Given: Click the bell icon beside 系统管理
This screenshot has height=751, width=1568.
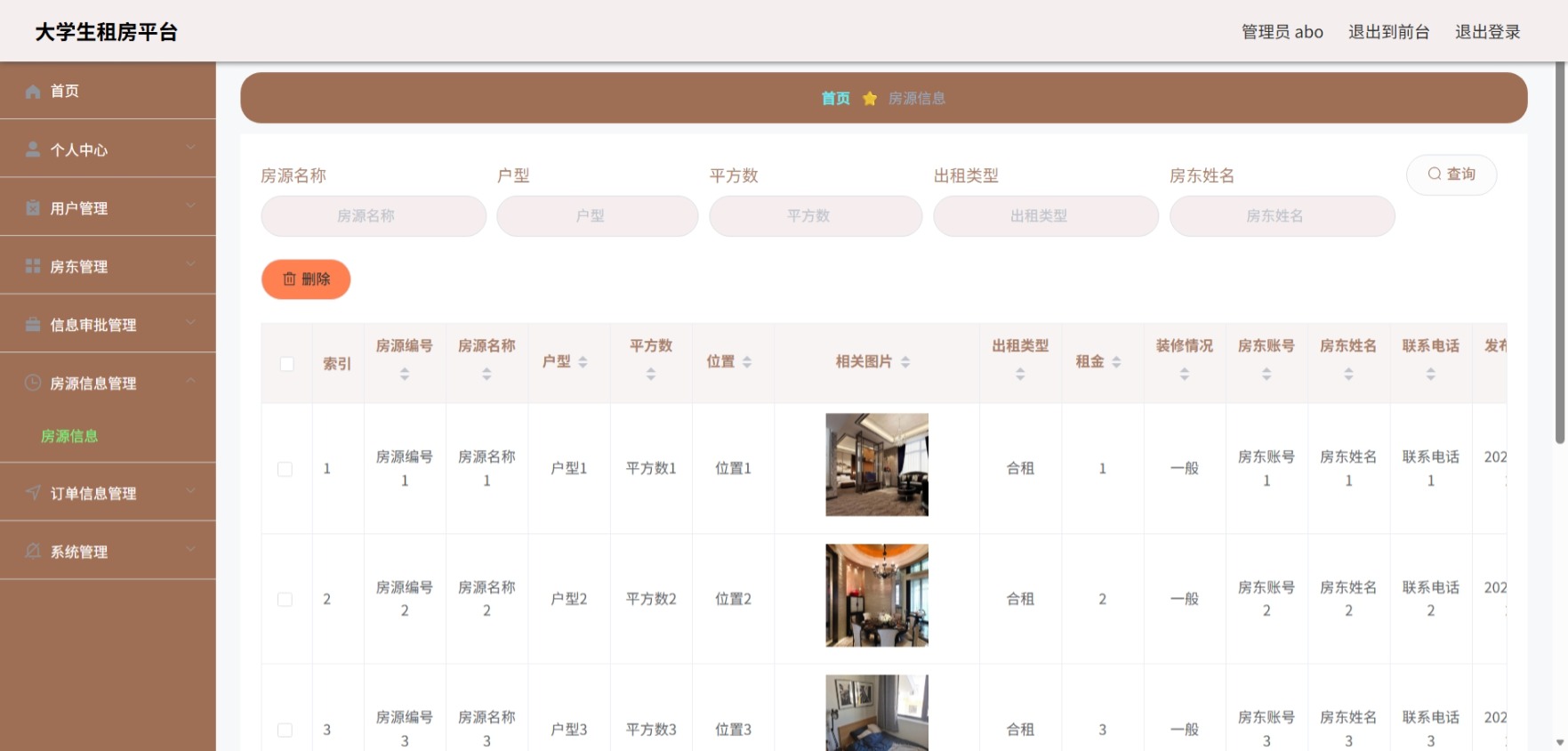Looking at the screenshot, I should 33,551.
